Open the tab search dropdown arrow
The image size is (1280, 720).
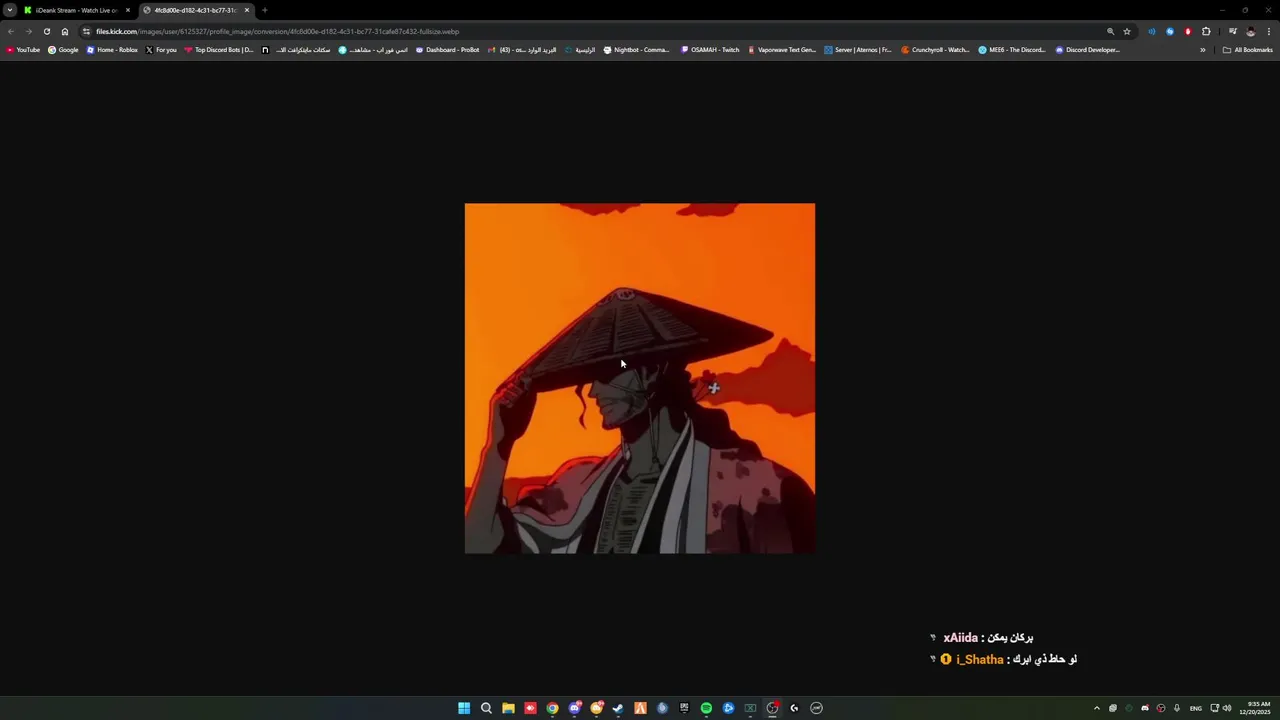click(10, 10)
